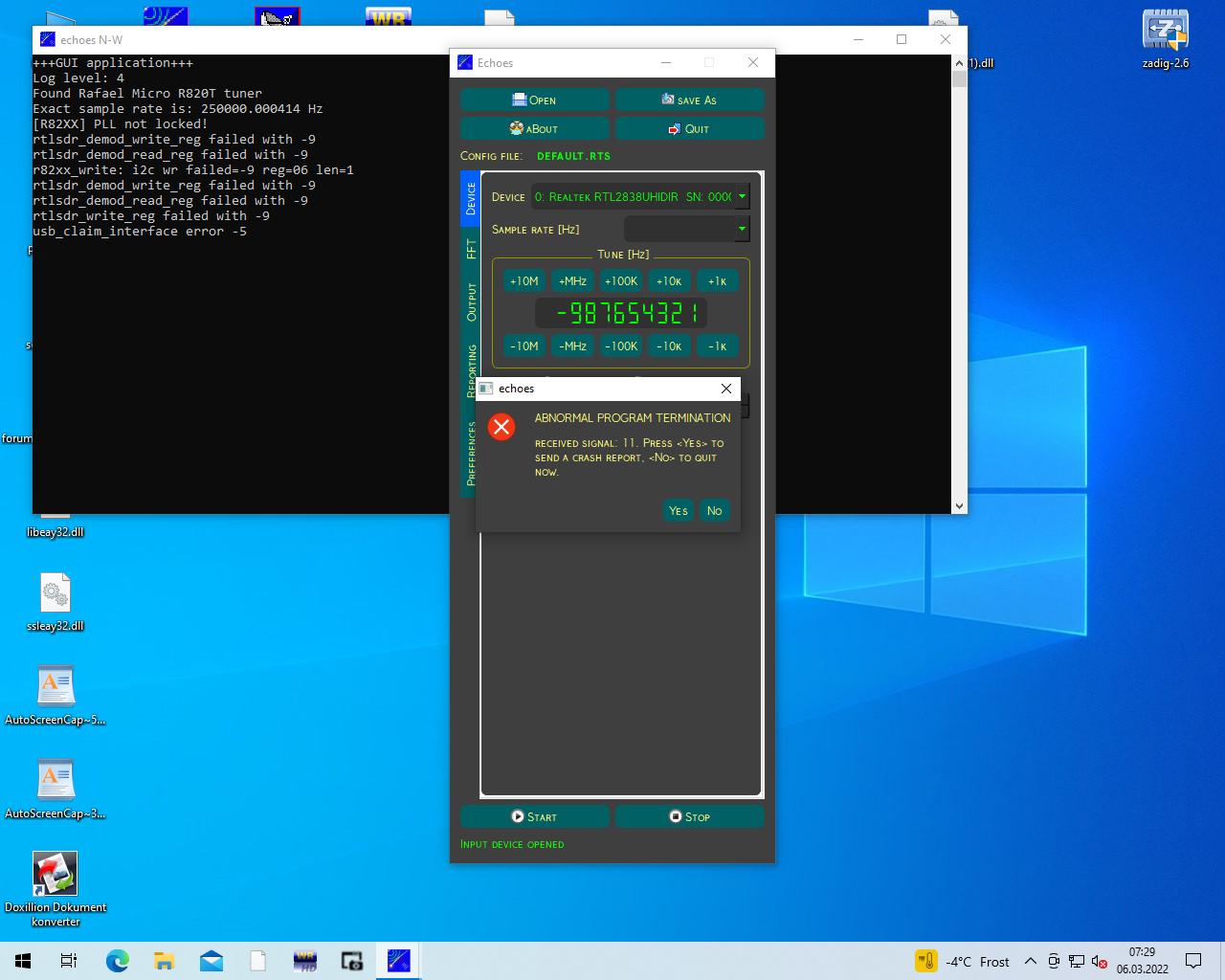1225x980 pixels.
Task: Maximize the echoes N-W console window
Action: 902,39
